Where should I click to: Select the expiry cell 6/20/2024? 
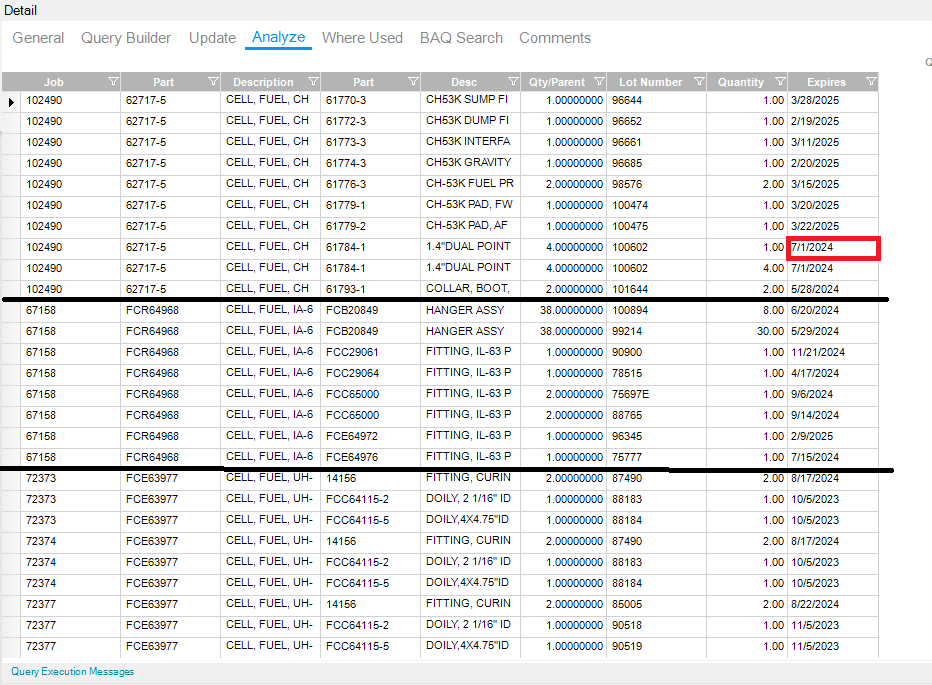(x=833, y=310)
